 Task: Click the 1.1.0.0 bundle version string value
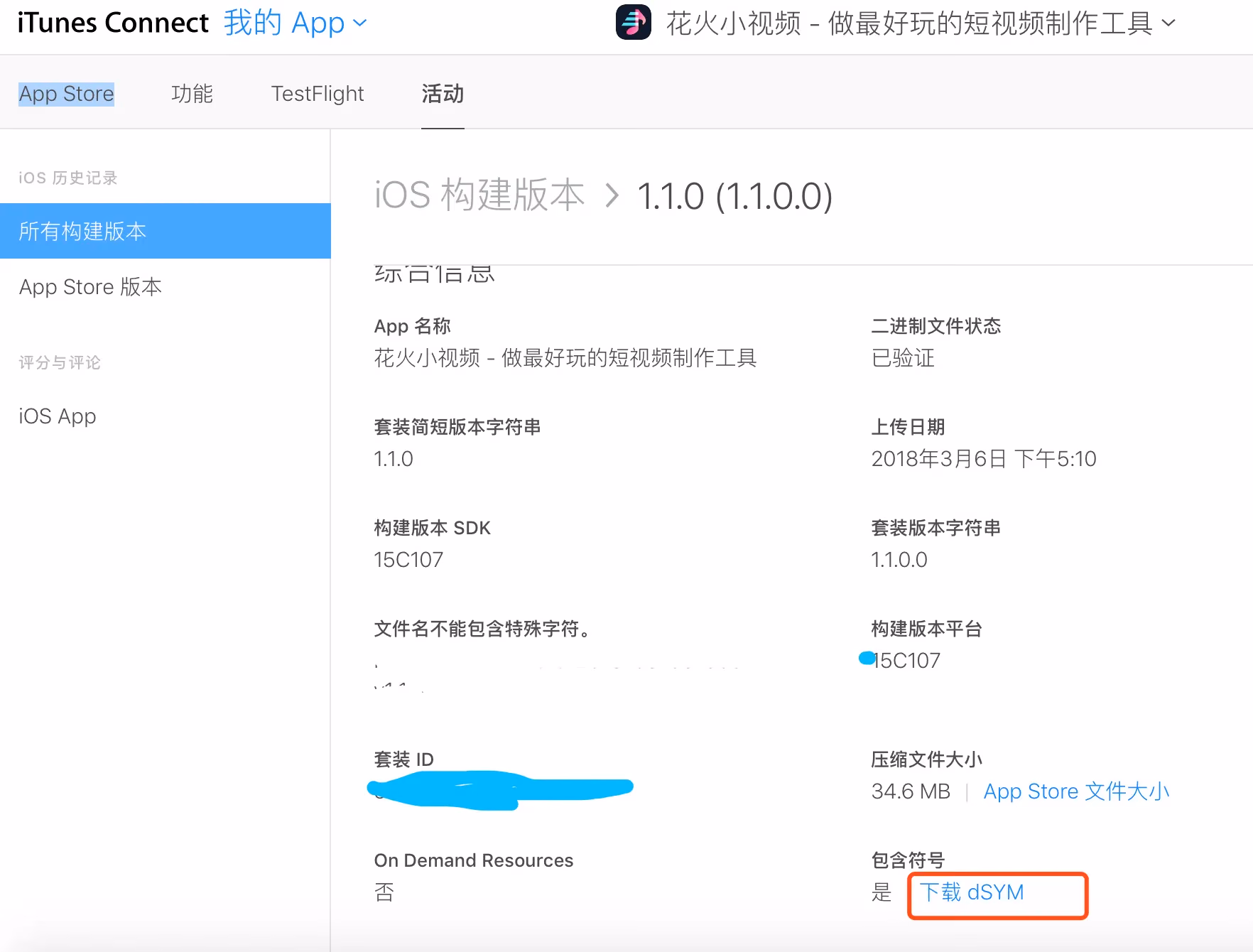(x=899, y=560)
